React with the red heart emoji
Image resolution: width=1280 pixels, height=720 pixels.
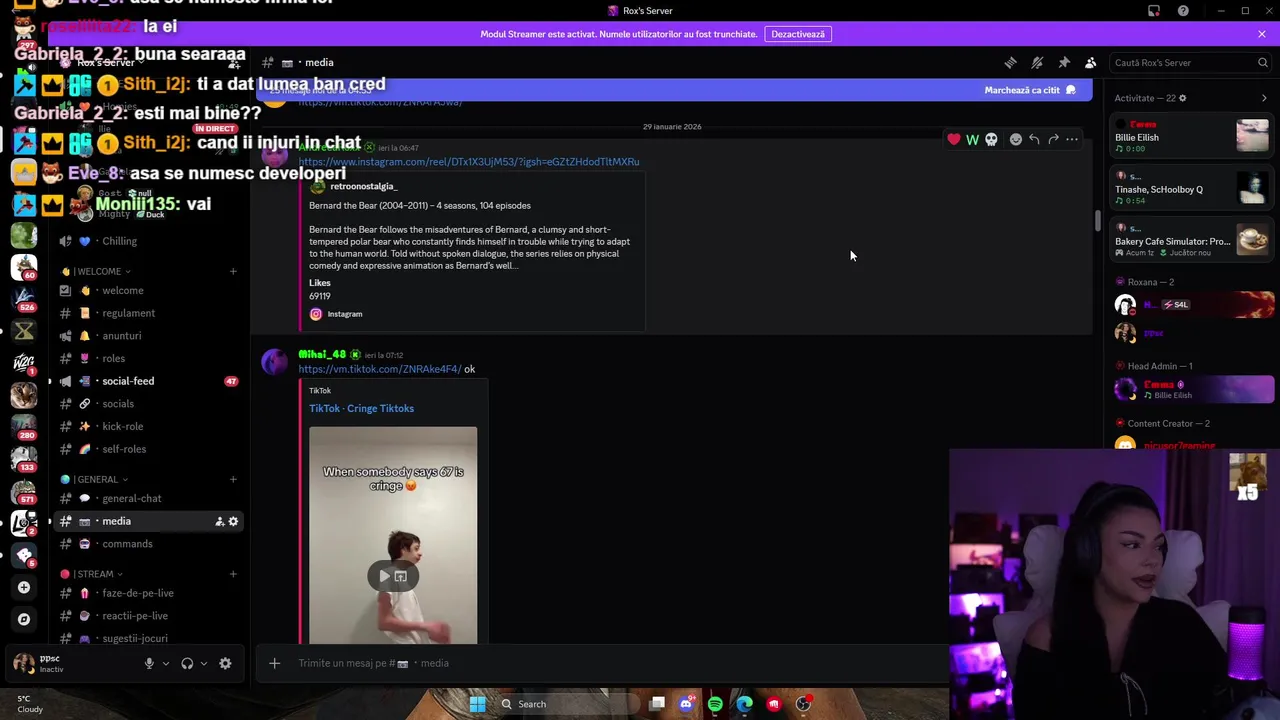pos(954,139)
